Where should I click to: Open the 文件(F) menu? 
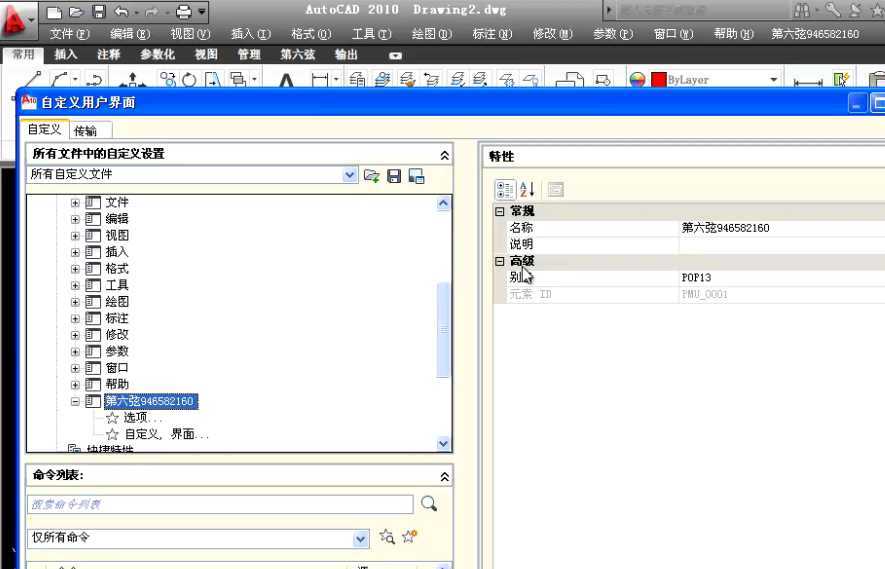[69, 34]
